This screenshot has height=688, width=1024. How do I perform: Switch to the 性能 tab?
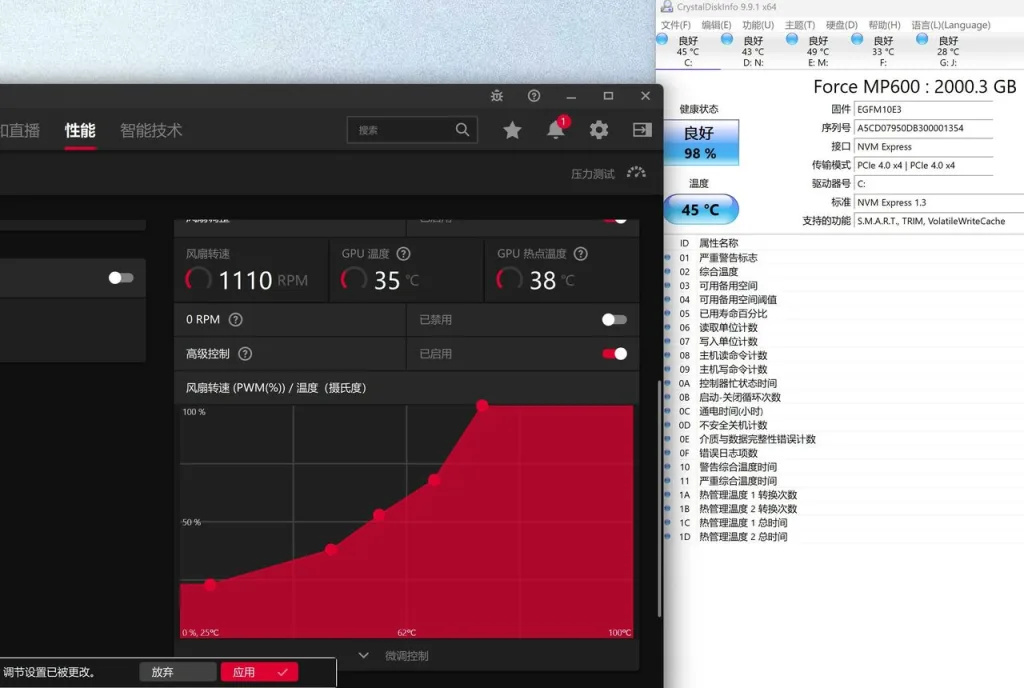(x=80, y=131)
